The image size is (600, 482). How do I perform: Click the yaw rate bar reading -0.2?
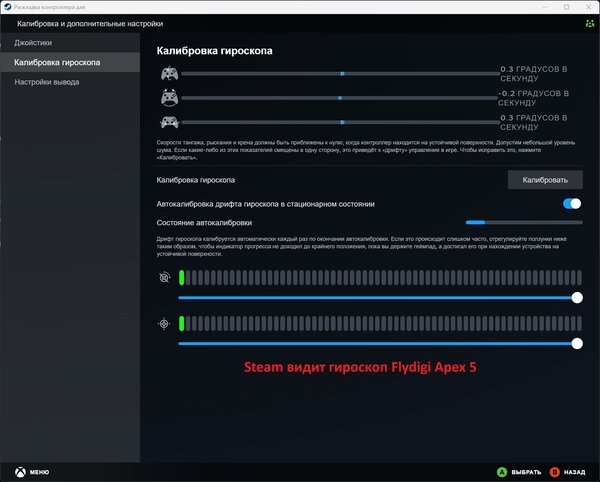(x=339, y=98)
